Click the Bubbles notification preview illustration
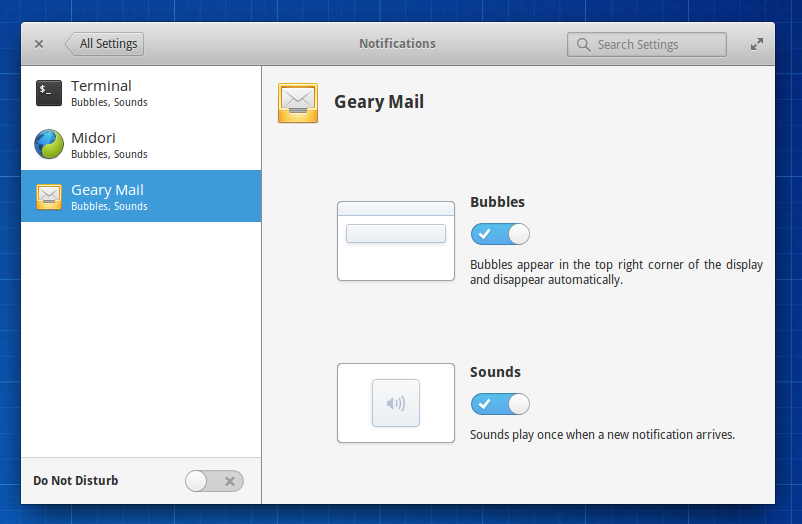This screenshot has width=802, height=524. coord(396,241)
